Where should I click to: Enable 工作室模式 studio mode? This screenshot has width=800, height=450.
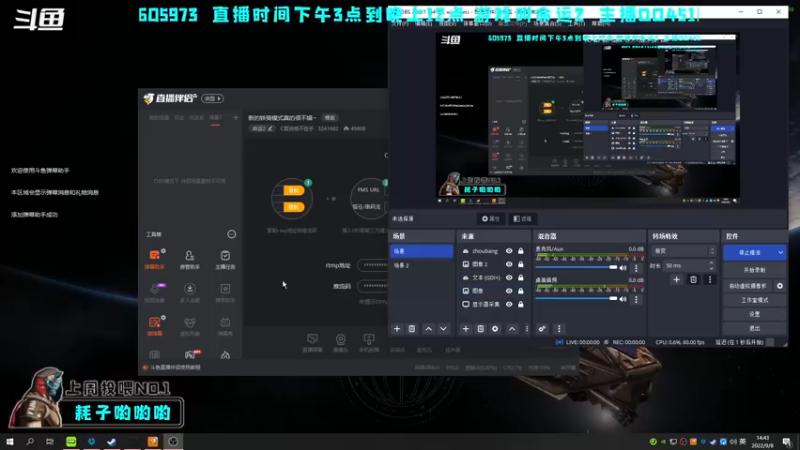[754, 301]
